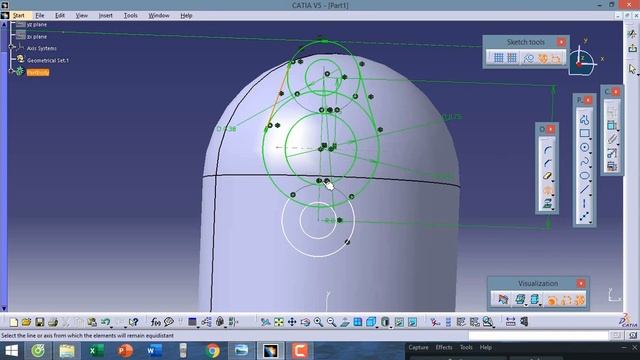The height and width of the screenshot is (360, 640).
Task: Select the Spline sketch tool
Action: [584, 162]
